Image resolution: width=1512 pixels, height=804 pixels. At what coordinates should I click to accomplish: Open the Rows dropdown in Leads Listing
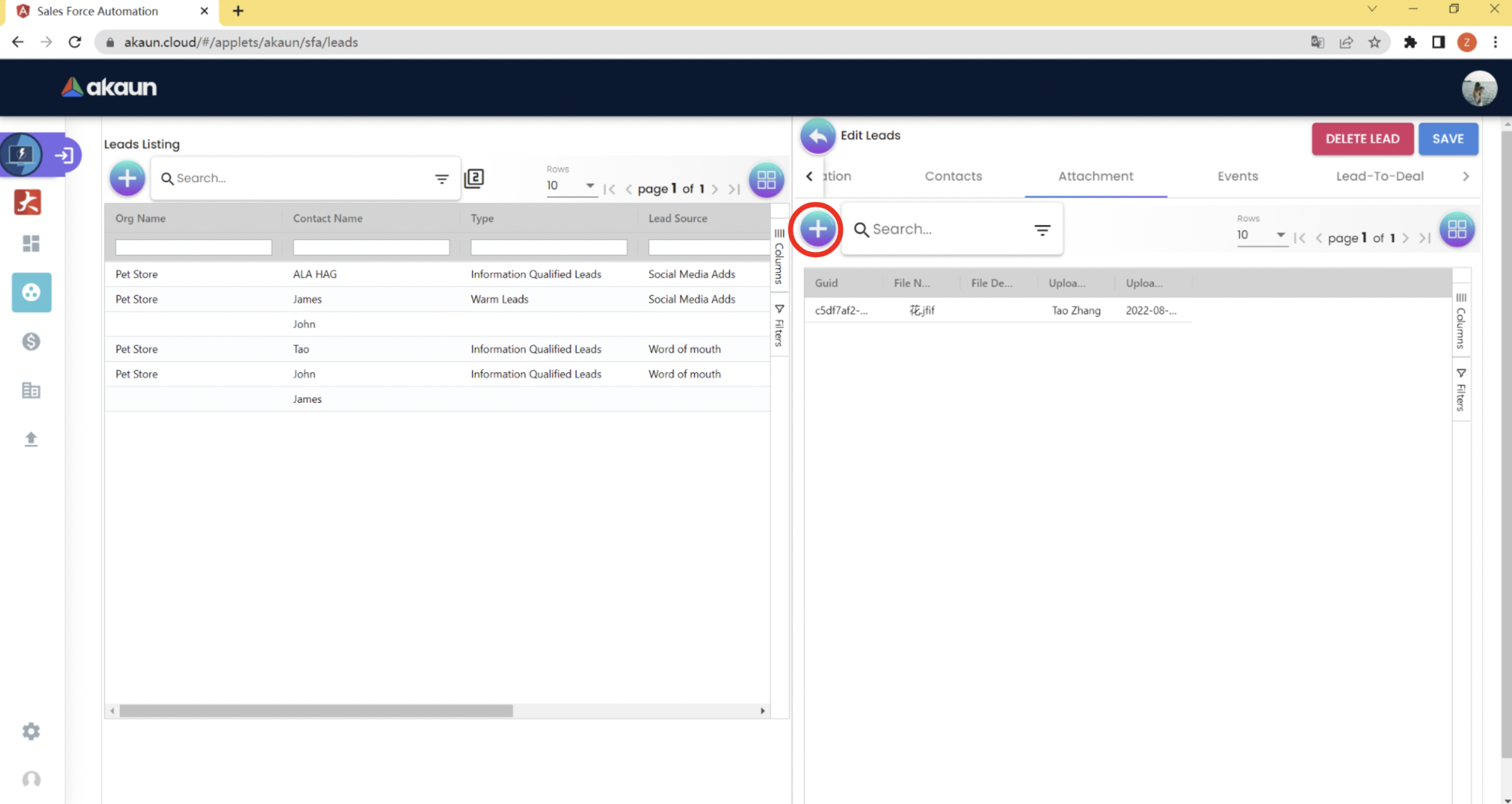coord(570,186)
